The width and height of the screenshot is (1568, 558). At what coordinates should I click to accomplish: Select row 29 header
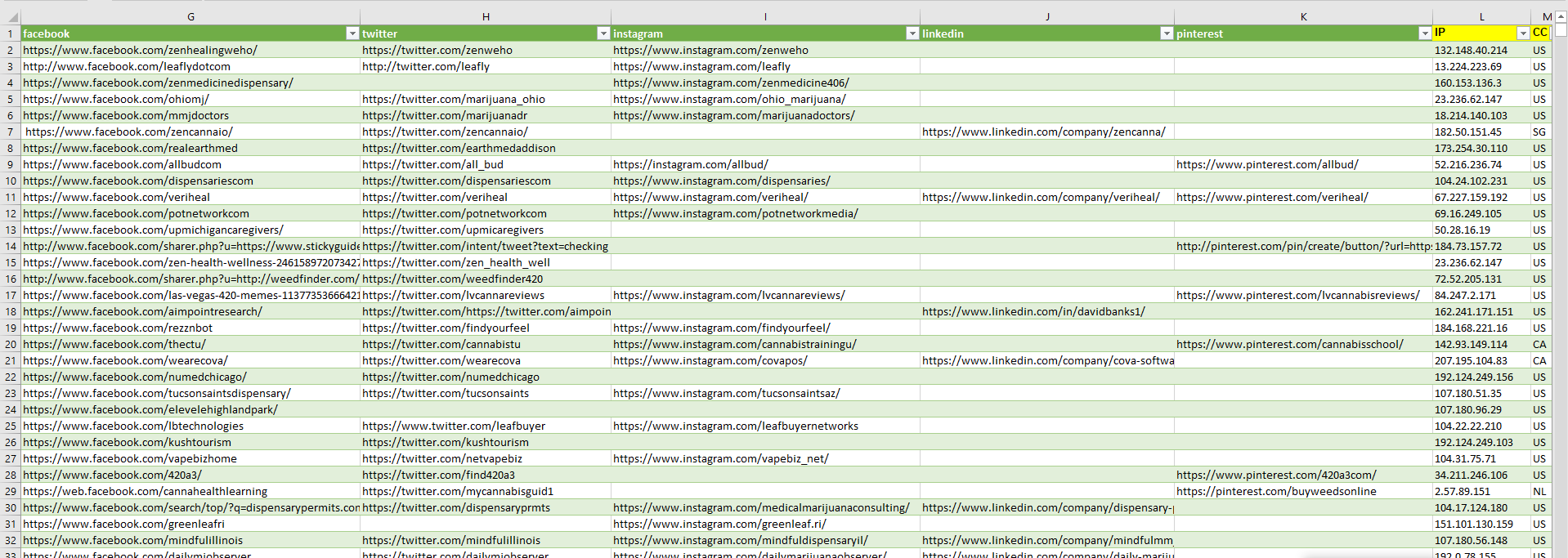click(10, 491)
